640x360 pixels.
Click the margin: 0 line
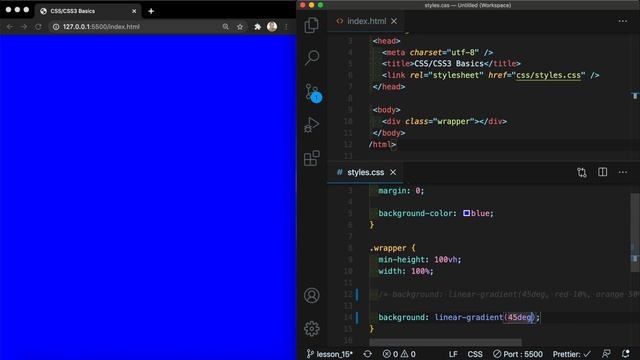[401, 191]
